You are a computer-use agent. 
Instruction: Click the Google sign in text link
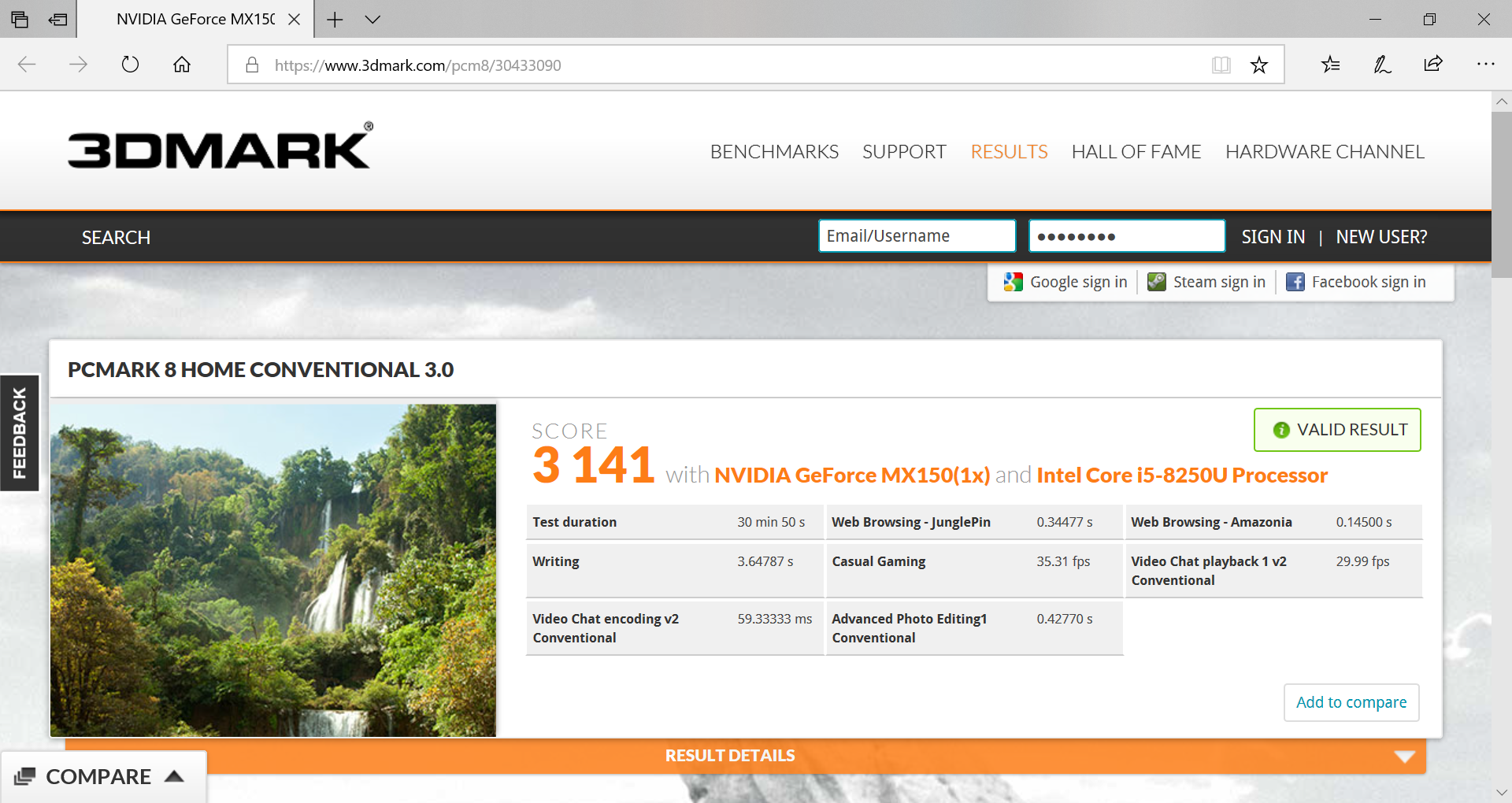coord(1078,282)
